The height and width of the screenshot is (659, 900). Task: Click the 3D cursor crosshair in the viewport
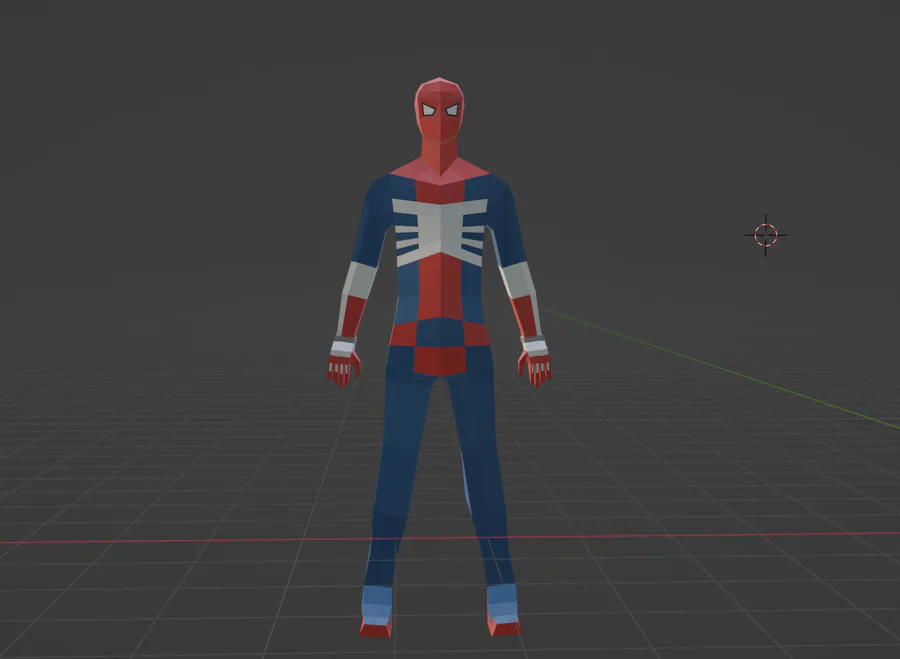[766, 235]
